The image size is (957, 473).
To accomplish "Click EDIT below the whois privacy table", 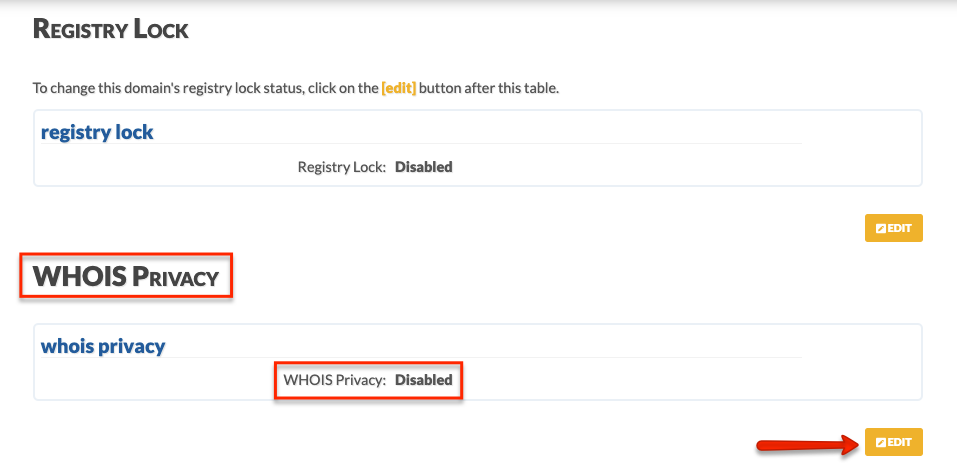I will point(894,442).
